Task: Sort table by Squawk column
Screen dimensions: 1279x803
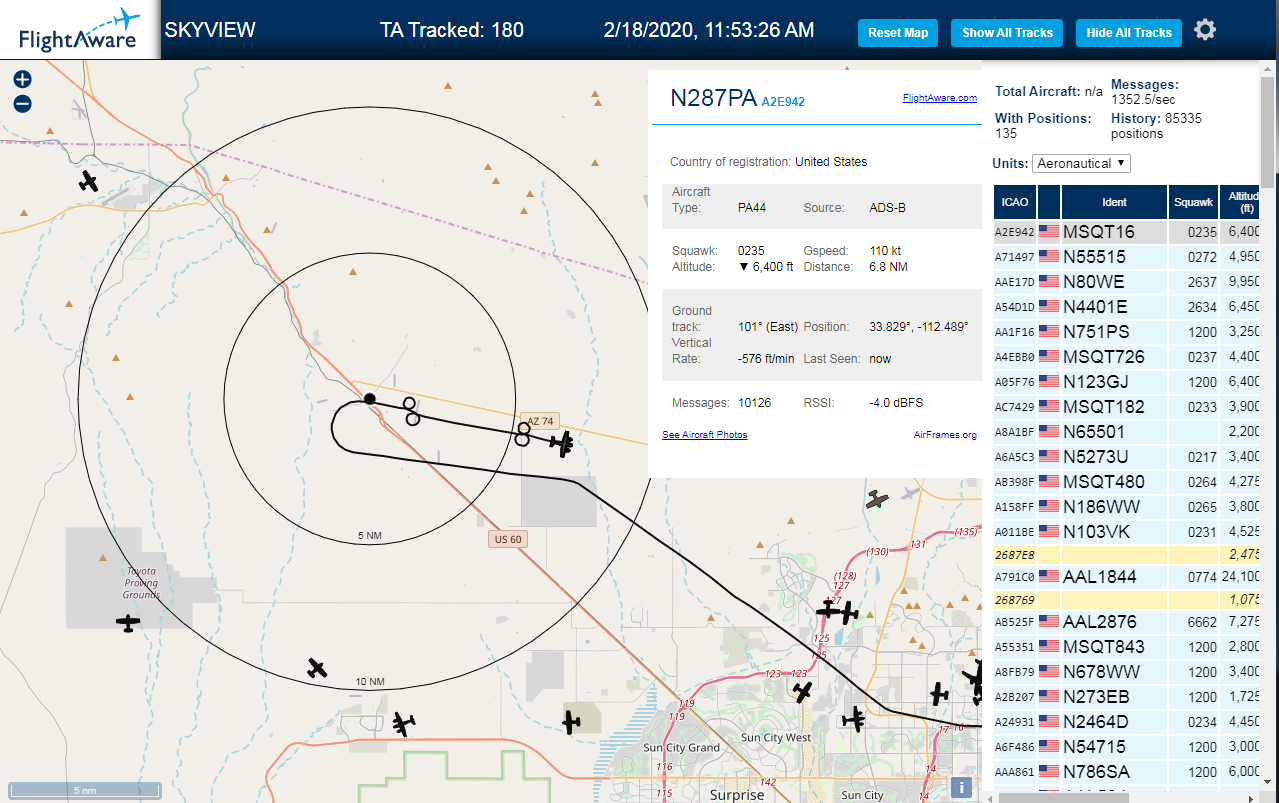Action: tap(1193, 202)
